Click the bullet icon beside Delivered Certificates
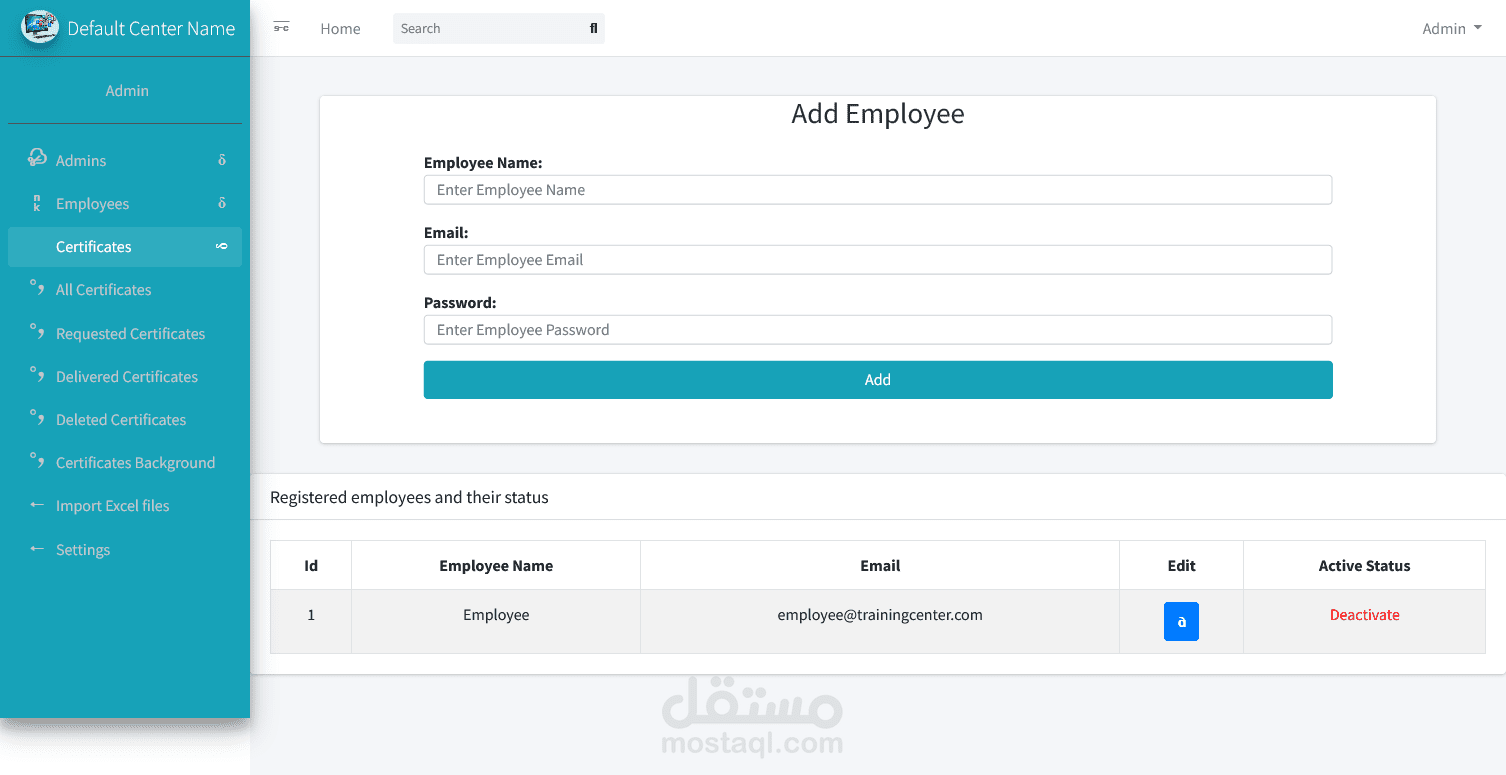 [37, 375]
